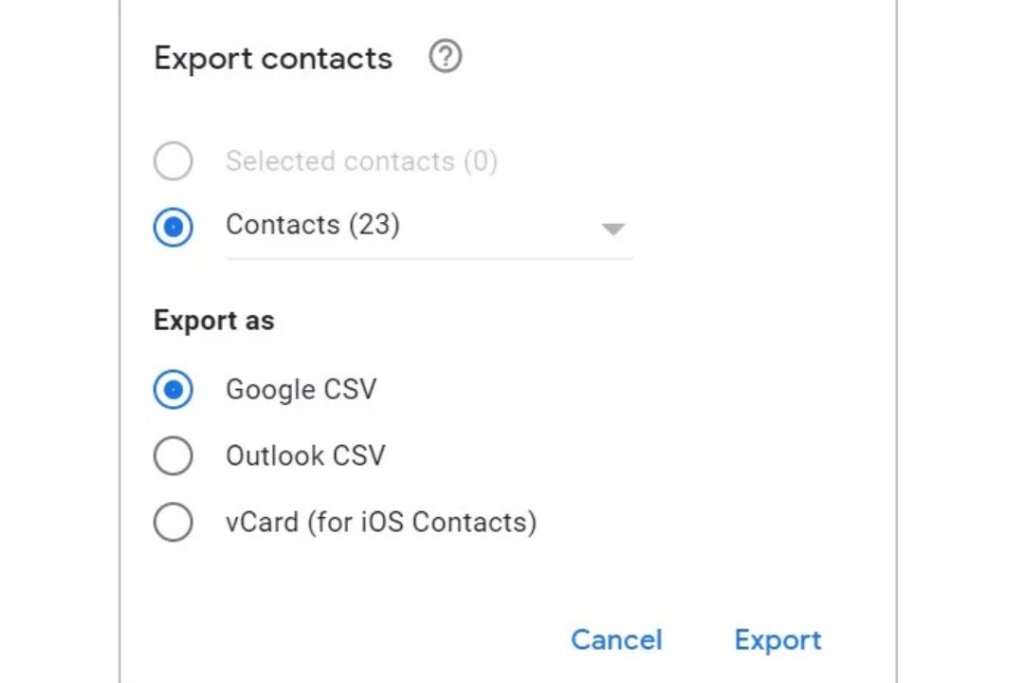Click the Selected contacts (0) radio button
Image resolution: width=1024 pixels, height=683 pixels.
(x=173, y=161)
